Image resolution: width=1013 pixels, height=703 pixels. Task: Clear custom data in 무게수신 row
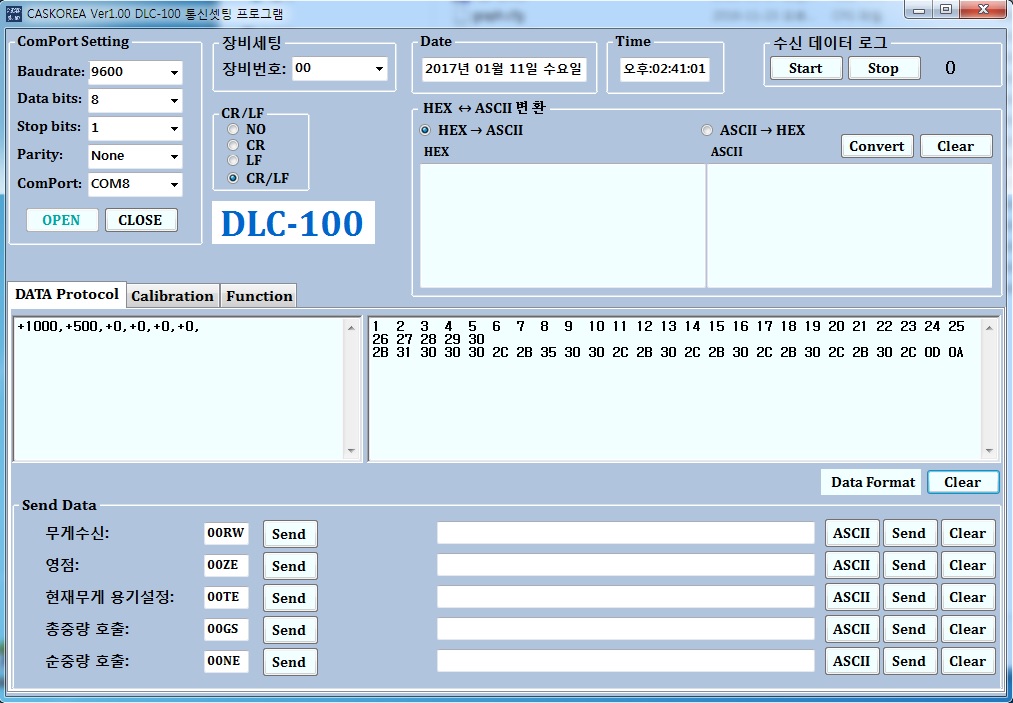pyautogui.click(x=968, y=534)
